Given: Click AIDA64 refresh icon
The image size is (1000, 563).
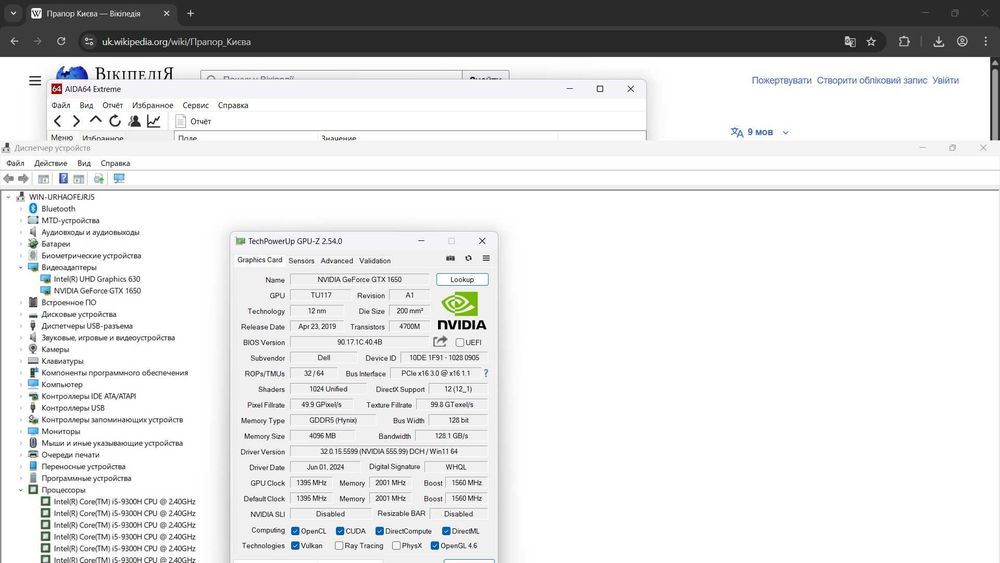Looking at the screenshot, I should (x=115, y=121).
